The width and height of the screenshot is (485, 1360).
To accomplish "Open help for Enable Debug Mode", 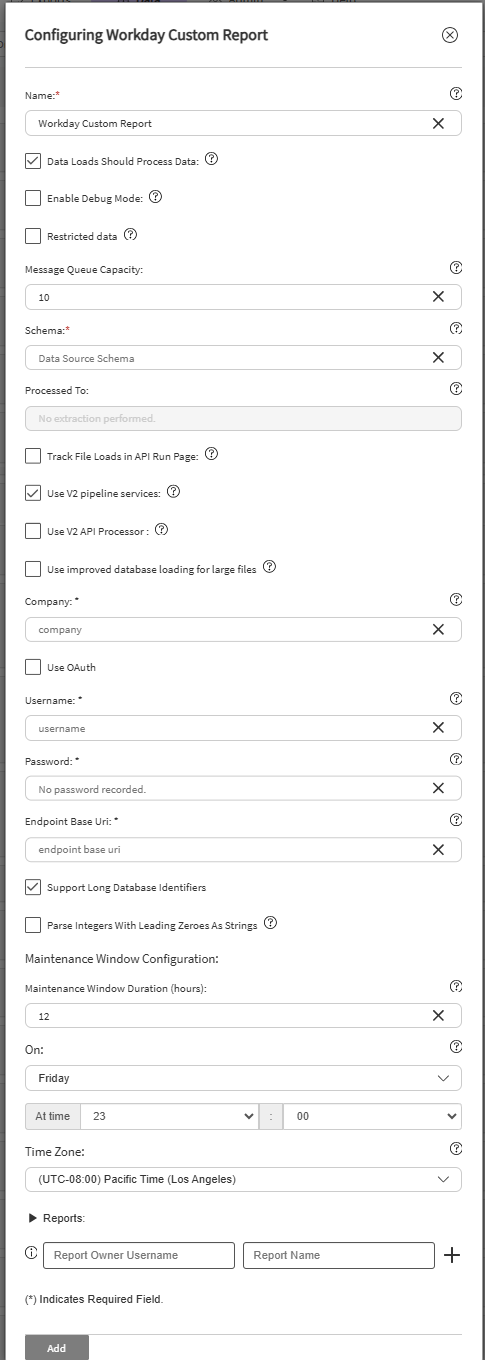I will click(x=156, y=197).
